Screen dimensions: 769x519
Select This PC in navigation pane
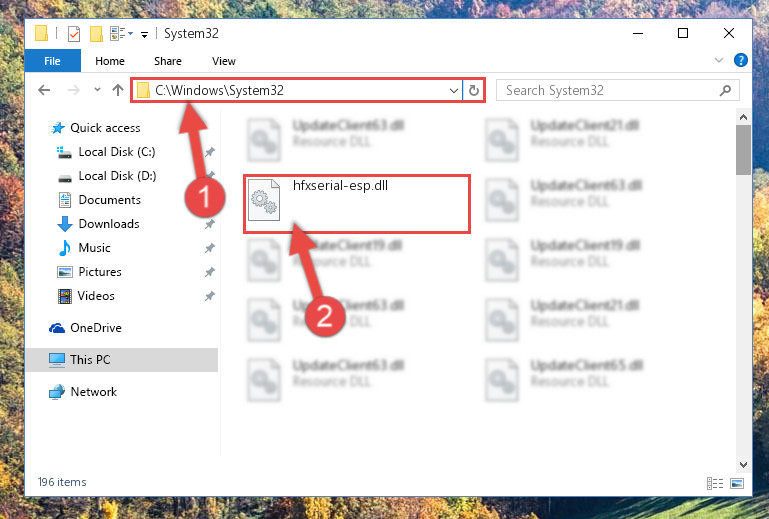click(x=121, y=360)
